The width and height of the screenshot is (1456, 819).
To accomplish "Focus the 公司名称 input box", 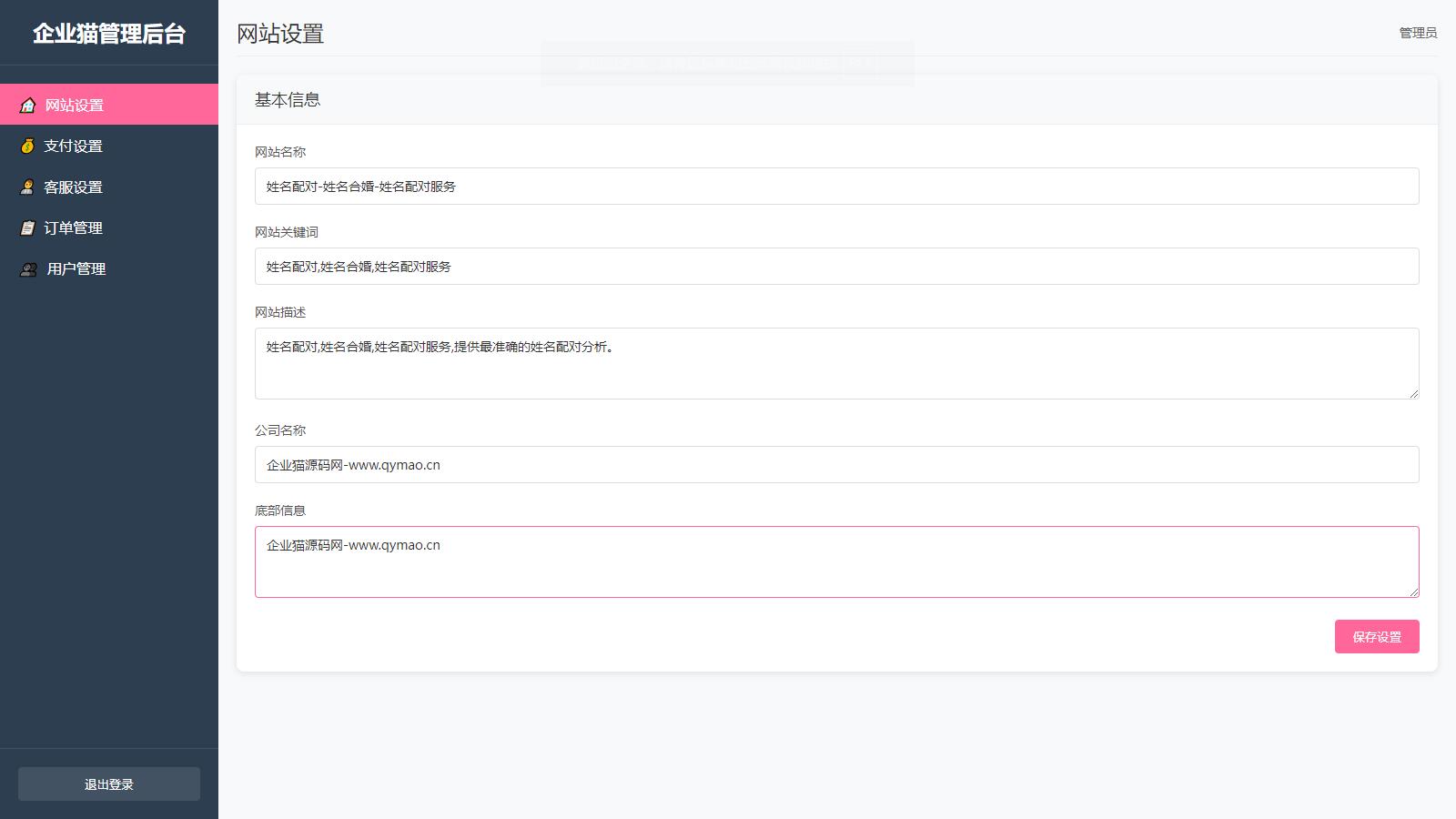I will 836,465.
